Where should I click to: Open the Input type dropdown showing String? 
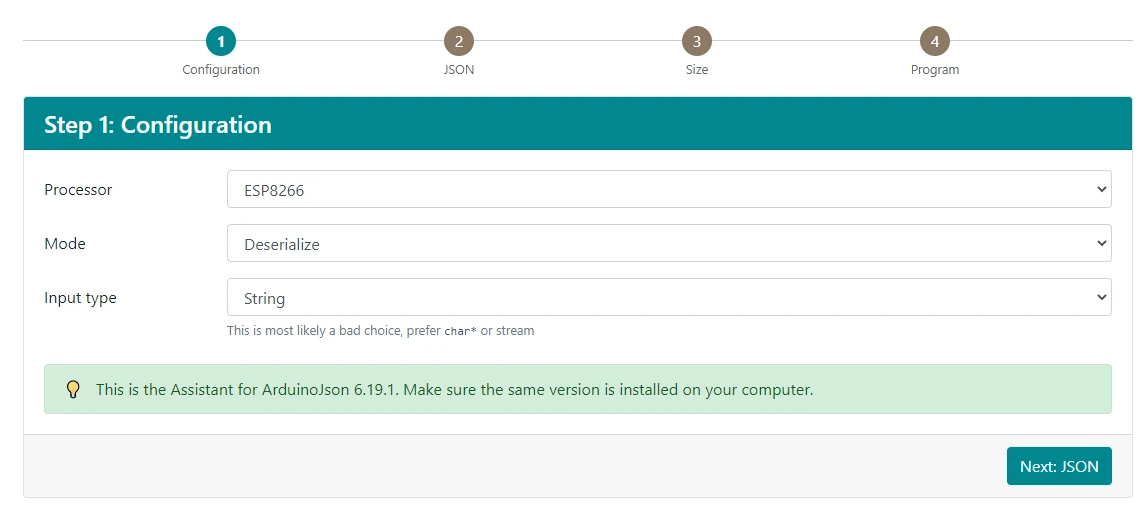[669, 297]
